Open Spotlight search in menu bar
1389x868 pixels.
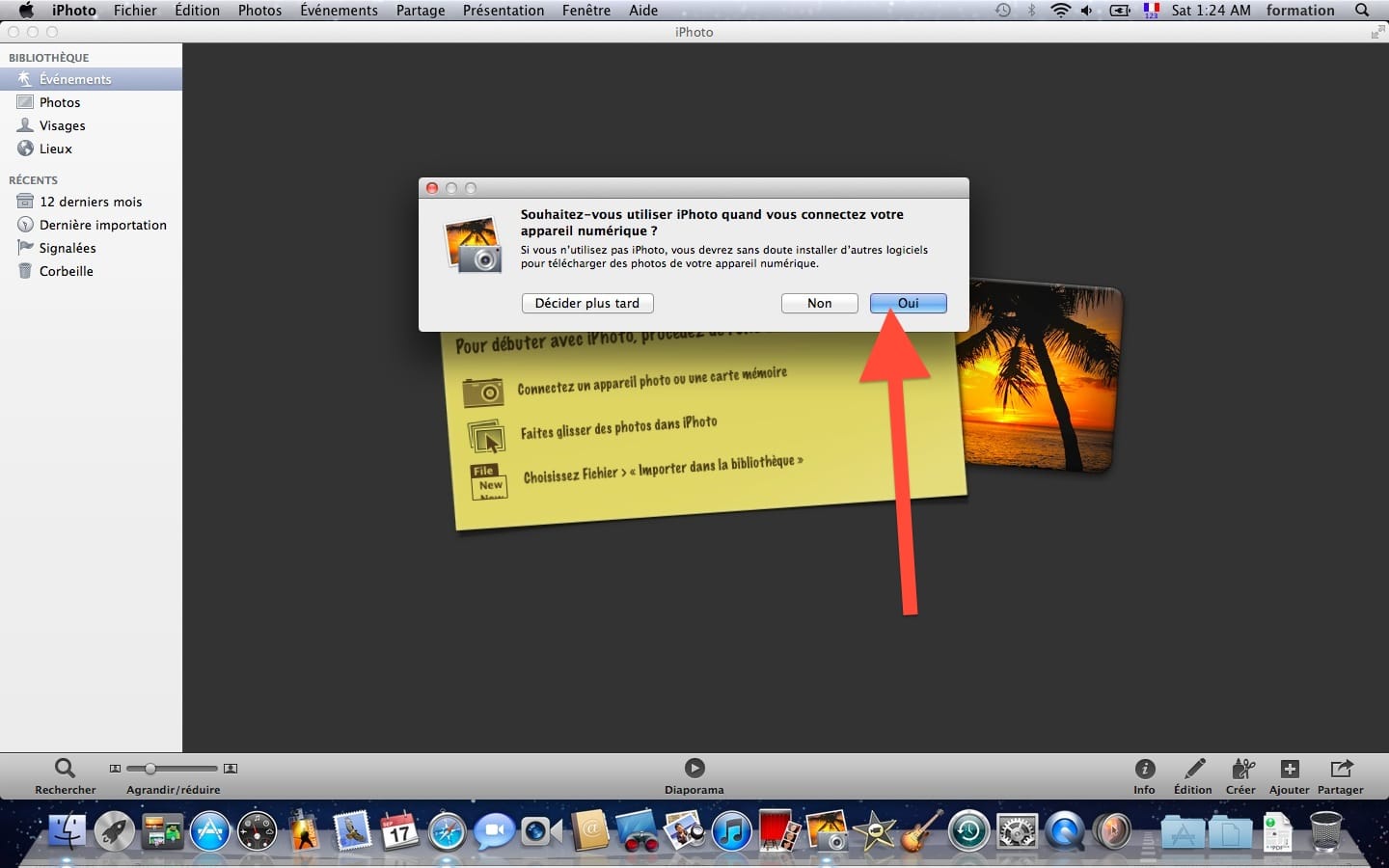[x=1362, y=11]
